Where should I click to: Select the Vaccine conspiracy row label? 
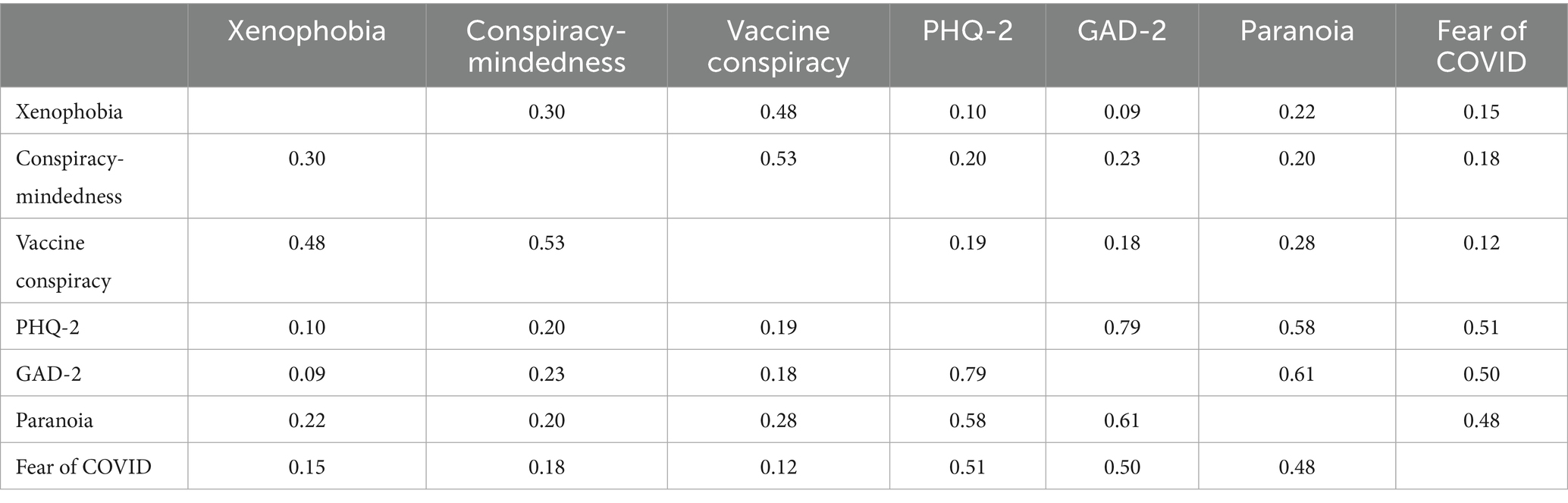click(63, 261)
